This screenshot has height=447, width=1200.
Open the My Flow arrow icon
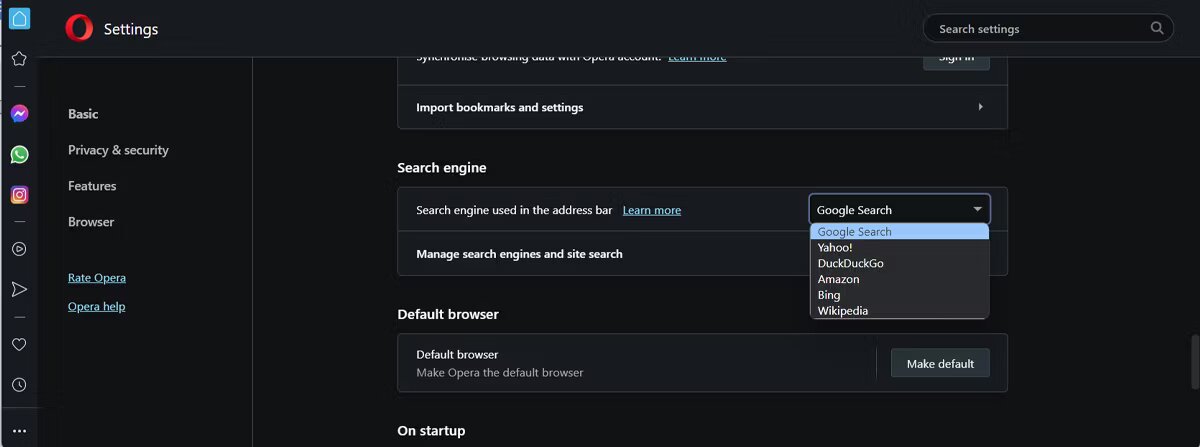point(19,289)
